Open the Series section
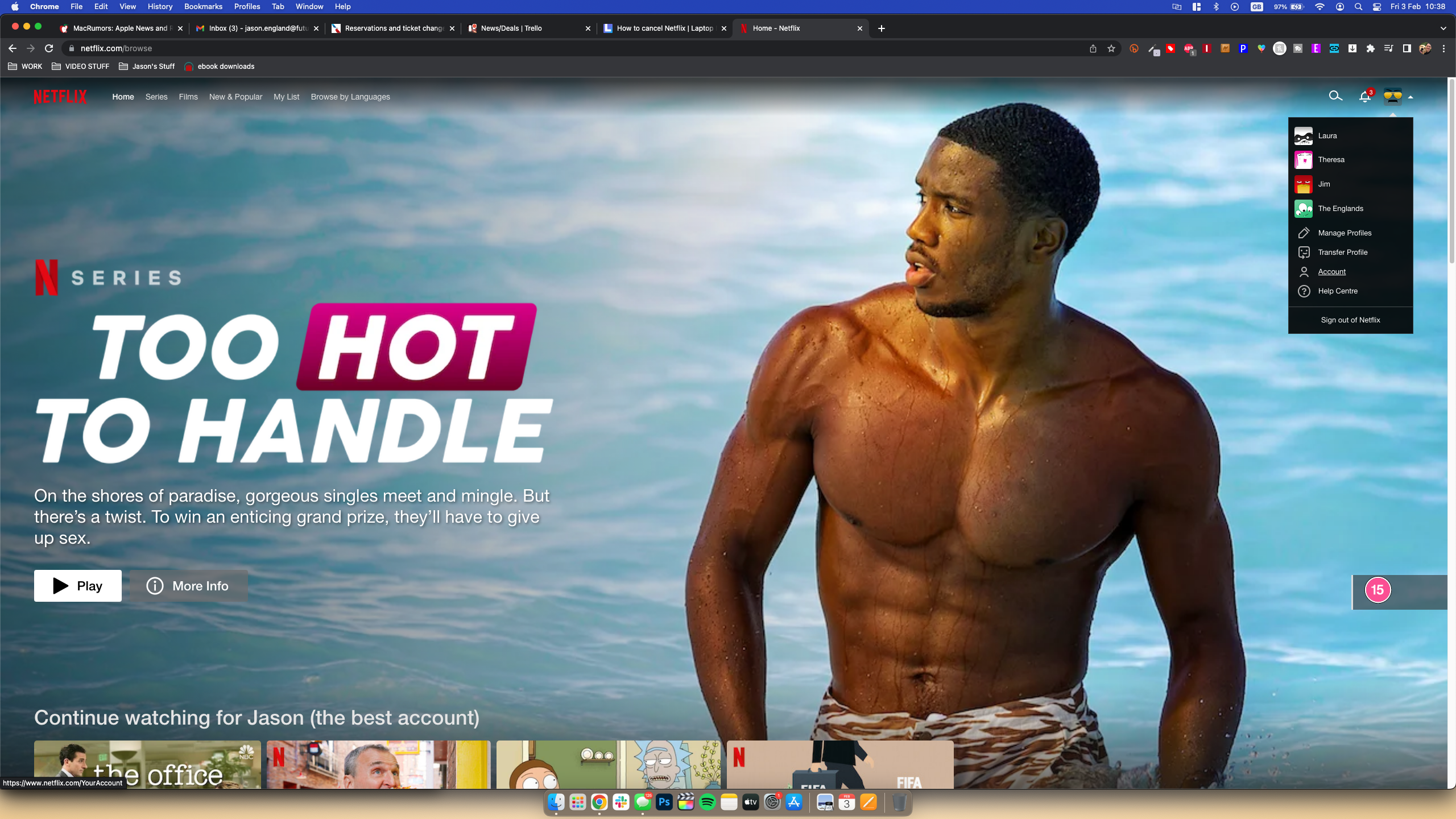Viewport: 1456px width, 819px height. pyautogui.click(x=156, y=97)
